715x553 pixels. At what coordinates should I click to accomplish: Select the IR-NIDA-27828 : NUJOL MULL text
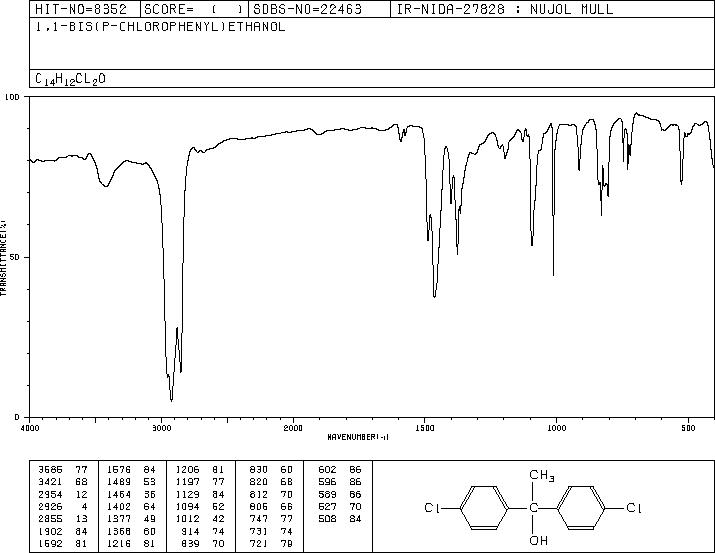(505, 9)
